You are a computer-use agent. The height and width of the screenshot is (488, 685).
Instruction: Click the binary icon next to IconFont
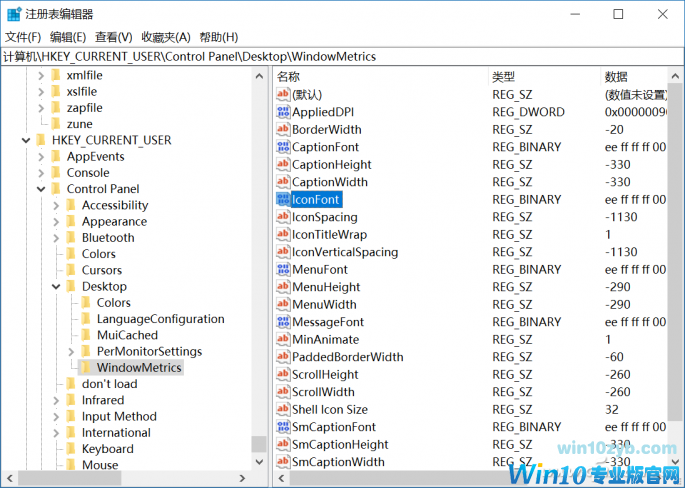[x=283, y=199]
